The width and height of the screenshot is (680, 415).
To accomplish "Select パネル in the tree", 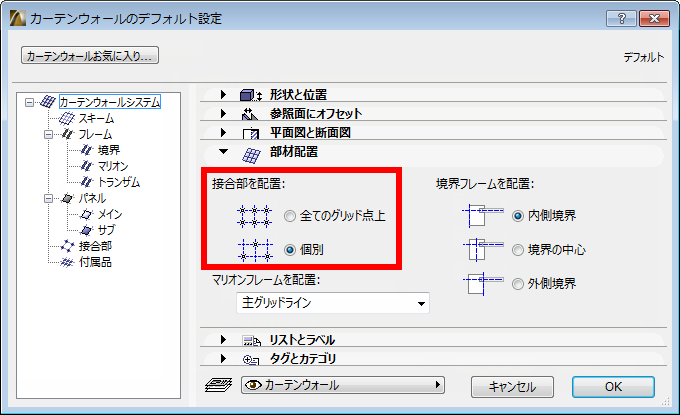I will pos(92,198).
